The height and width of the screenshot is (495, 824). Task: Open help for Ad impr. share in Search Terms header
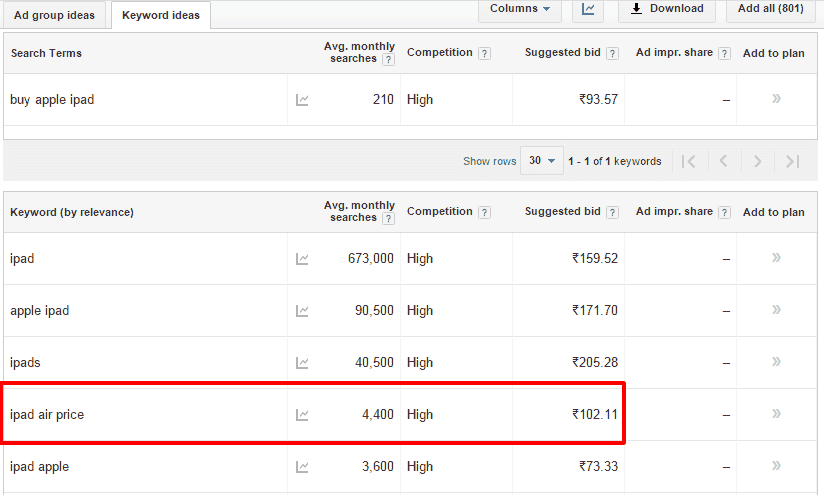[725, 53]
